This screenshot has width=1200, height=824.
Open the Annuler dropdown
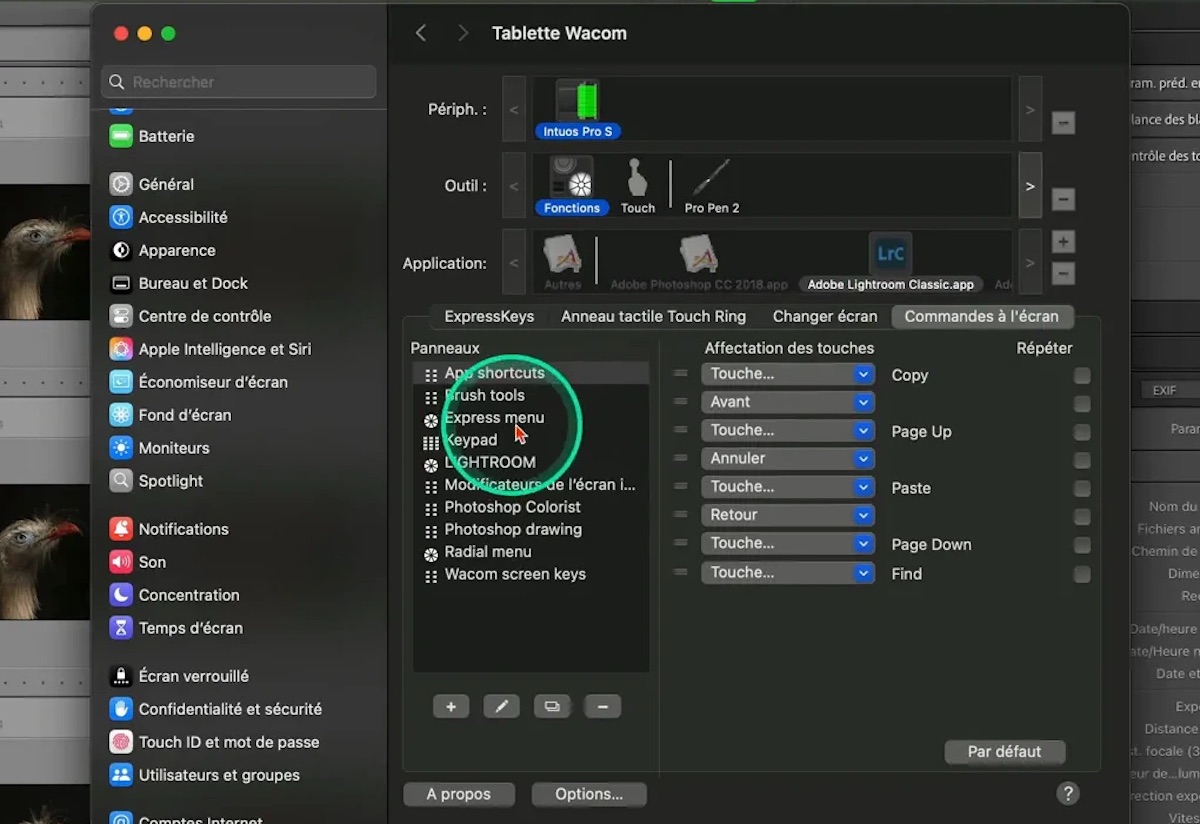tap(788, 459)
